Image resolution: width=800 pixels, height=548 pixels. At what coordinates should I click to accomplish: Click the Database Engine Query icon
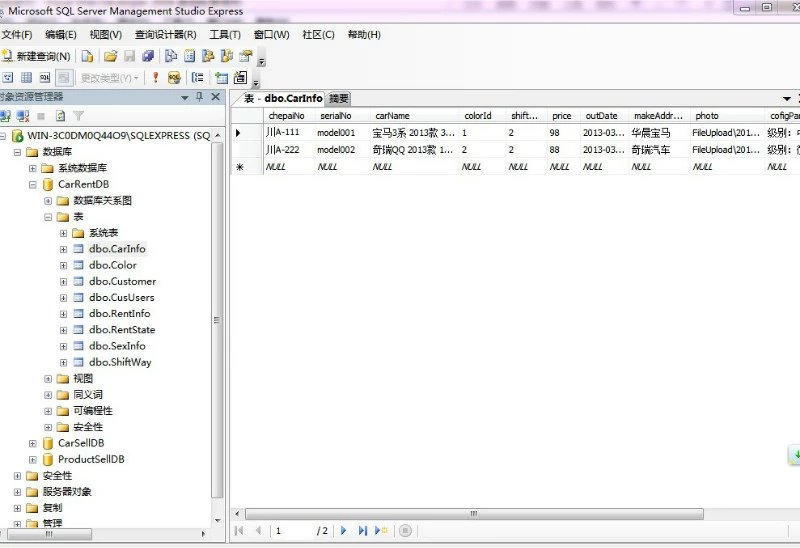[88, 56]
